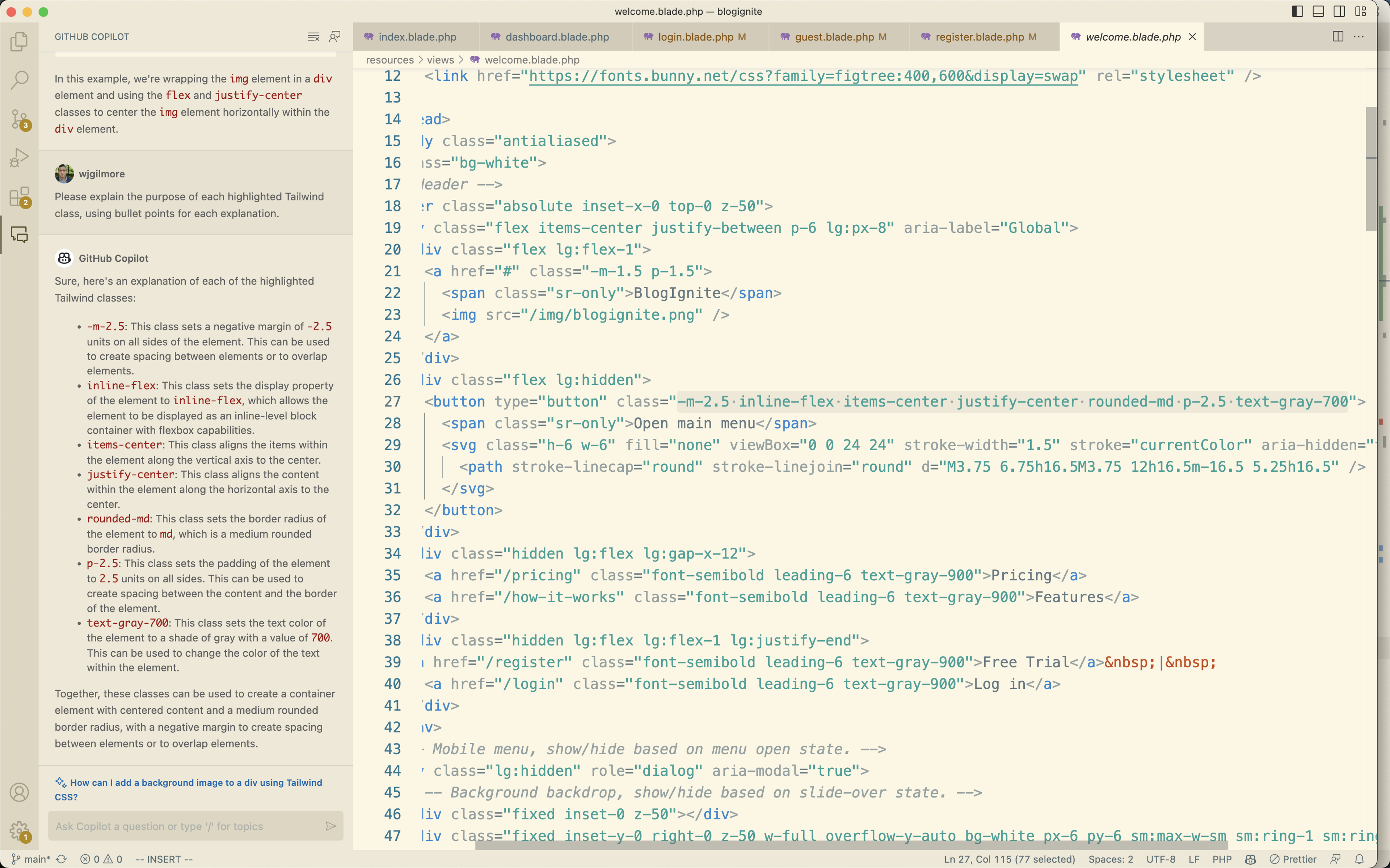
Task: Click the 'Pricing' link text on line 35
Action: coord(1022,575)
